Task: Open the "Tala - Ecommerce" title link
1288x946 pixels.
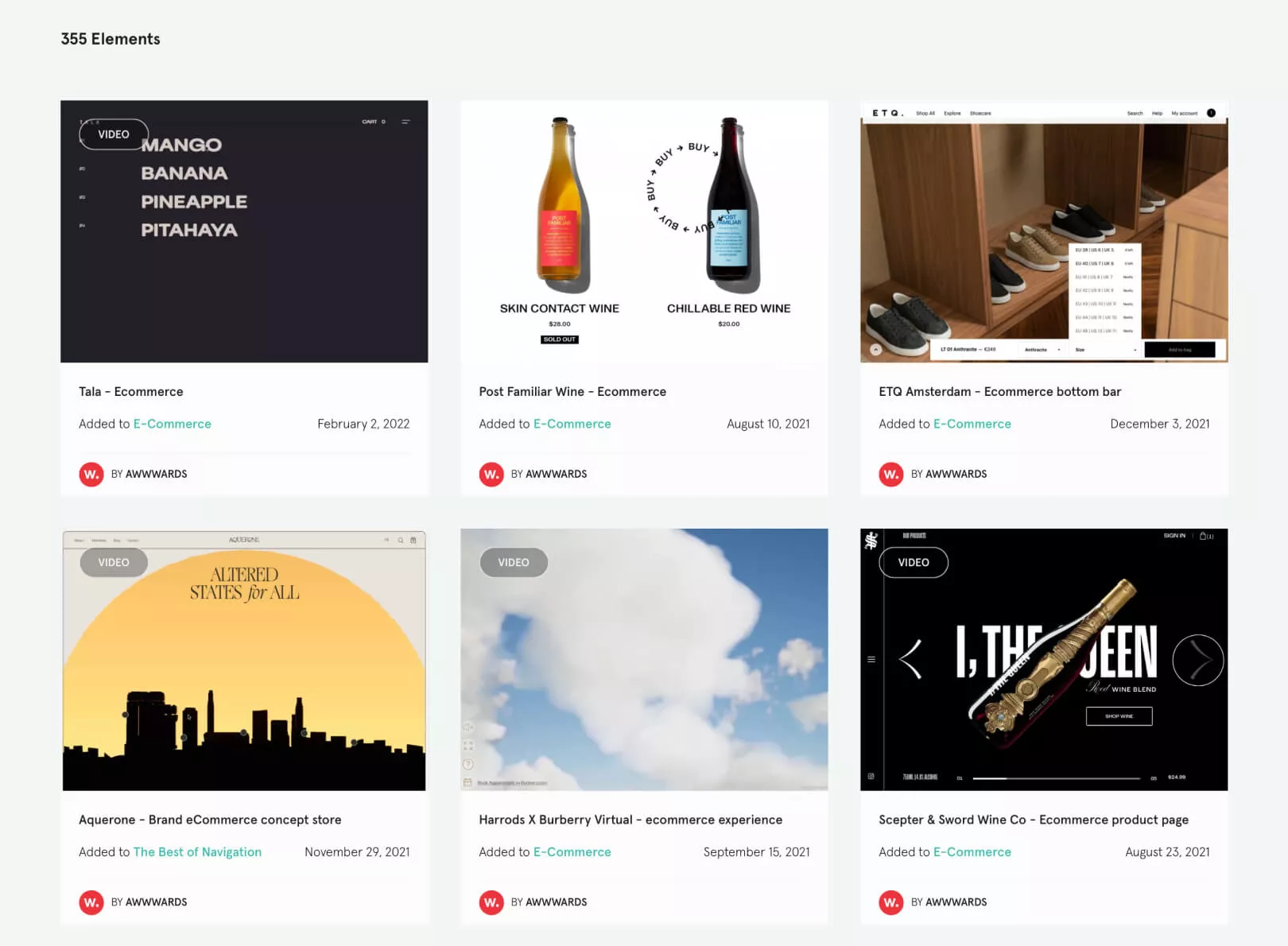Action: click(x=131, y=391)
